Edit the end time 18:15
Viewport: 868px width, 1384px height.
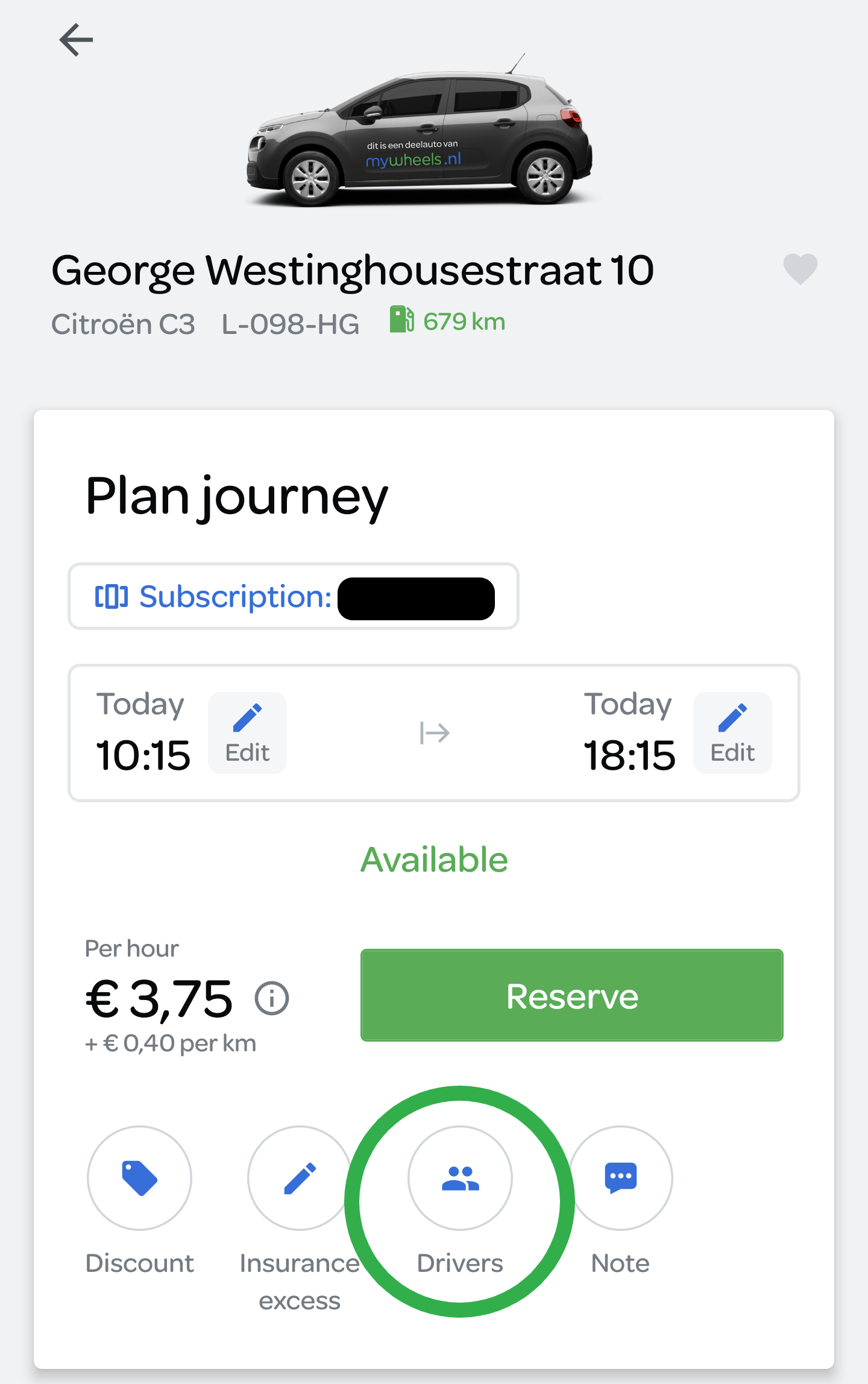(x=732, y=732)
